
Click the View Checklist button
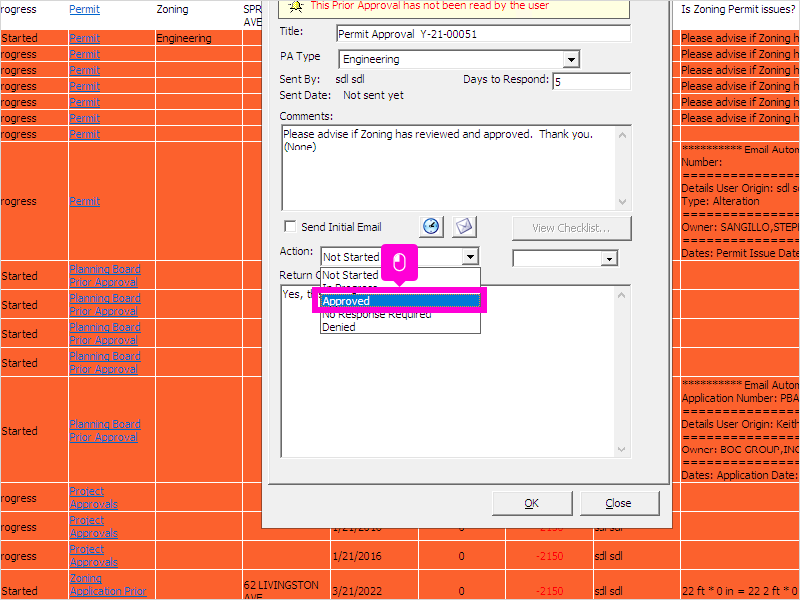[571, 228]
